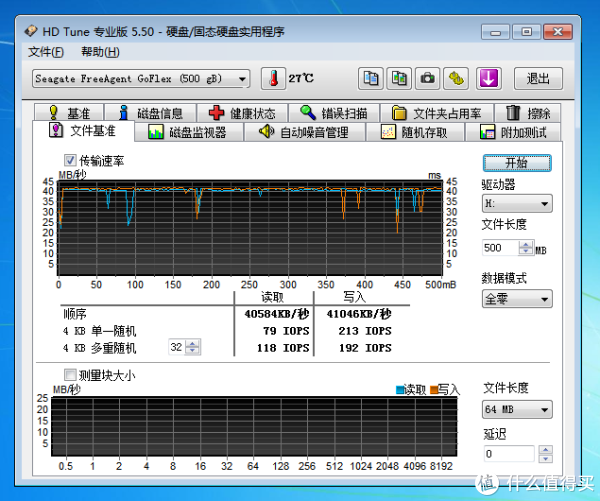Open the 数据模式 全零 dropdown

517,299
